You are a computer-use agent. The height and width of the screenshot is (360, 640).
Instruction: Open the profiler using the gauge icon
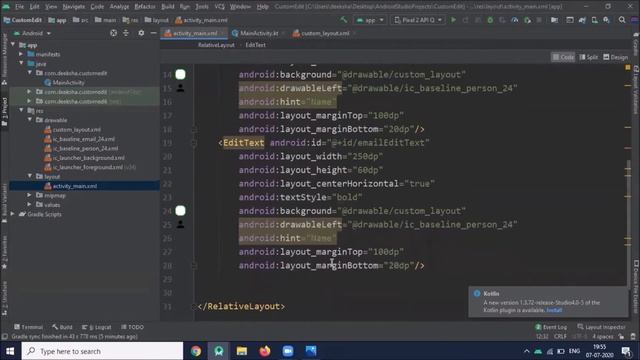click(515, 20)
